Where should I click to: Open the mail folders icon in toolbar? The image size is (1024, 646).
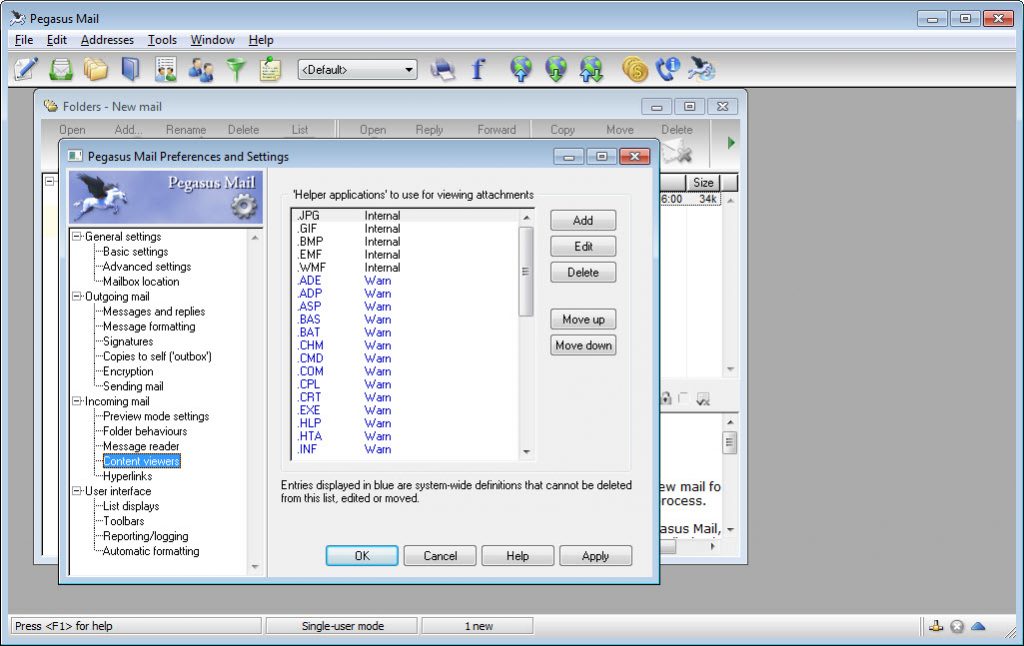pyautogui.click(x=95, y=69)
